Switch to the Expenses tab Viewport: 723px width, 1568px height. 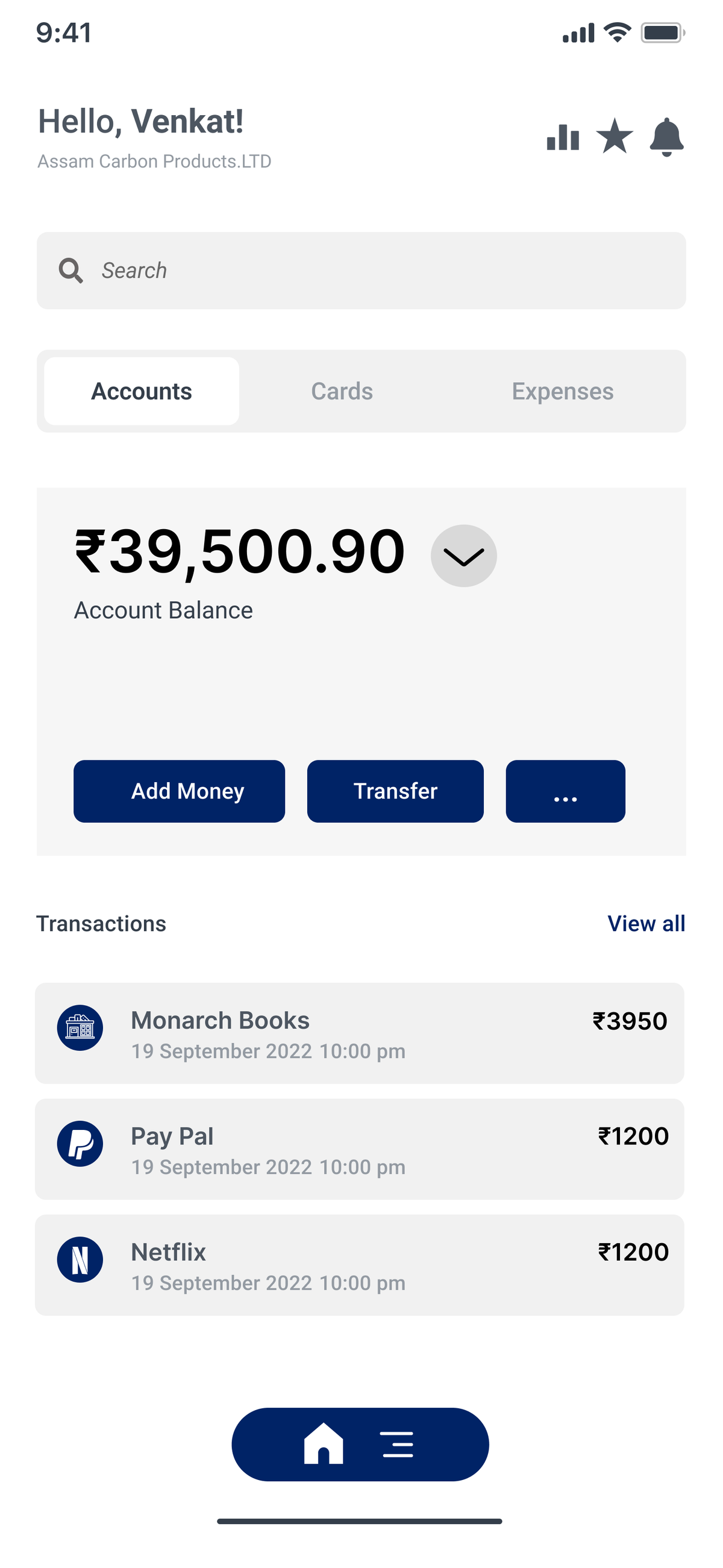click(562, 391)
